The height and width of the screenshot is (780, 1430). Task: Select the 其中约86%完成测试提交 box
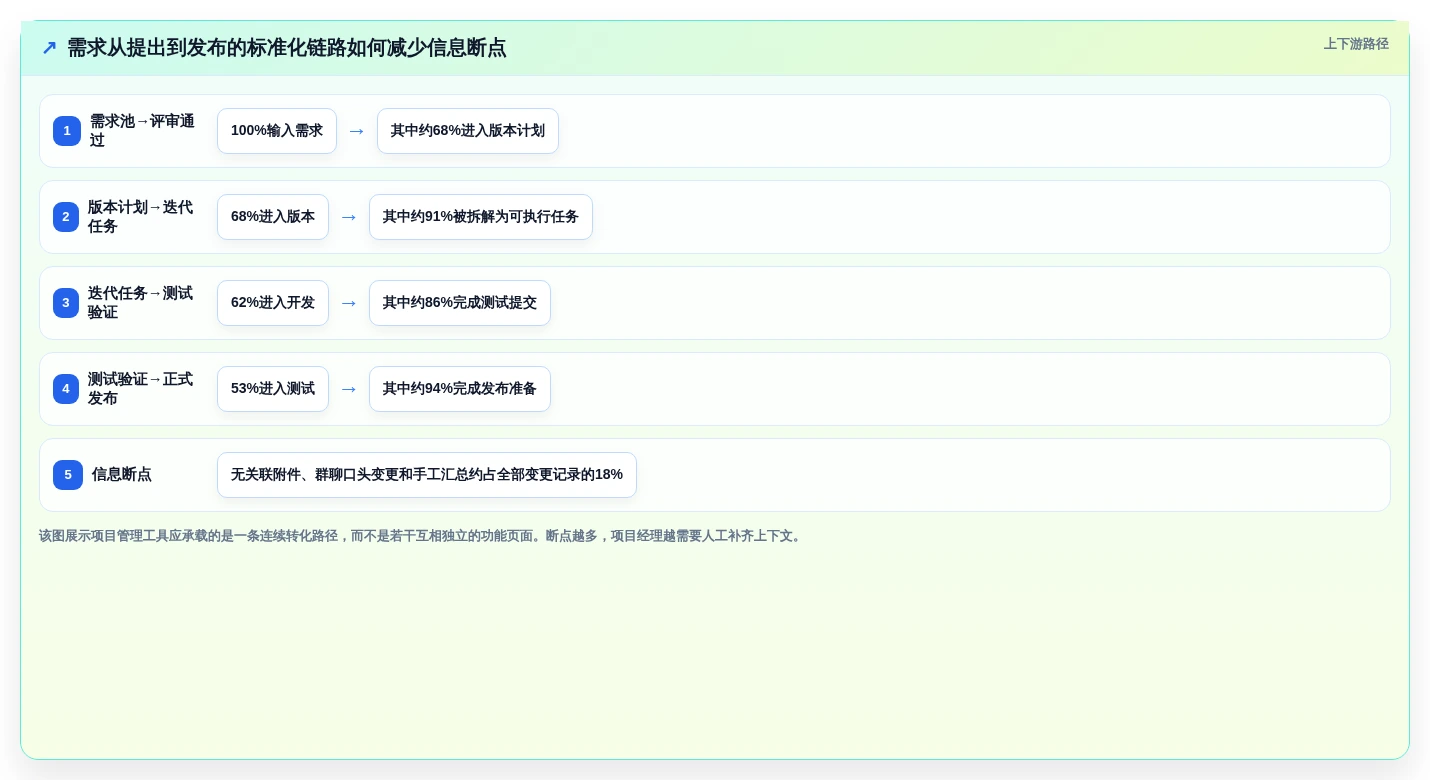coord(460,303)
